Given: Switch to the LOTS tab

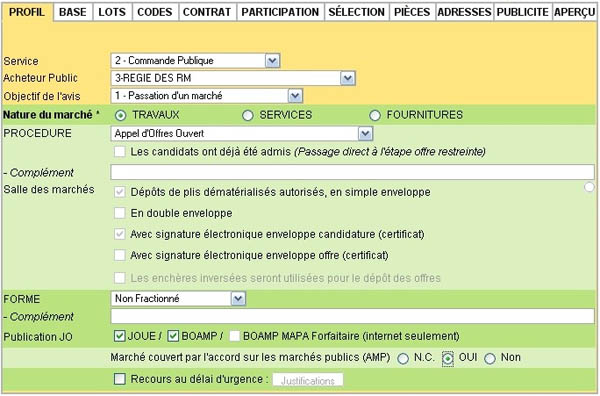Looking at the screenshot, I should [x=112, y=12].
